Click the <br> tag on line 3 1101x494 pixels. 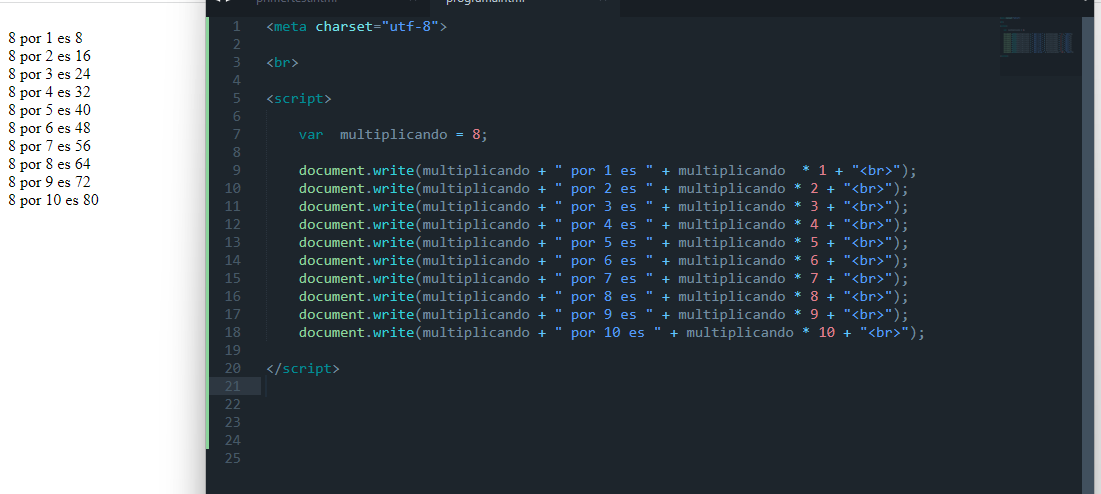(x=282, y=62)
